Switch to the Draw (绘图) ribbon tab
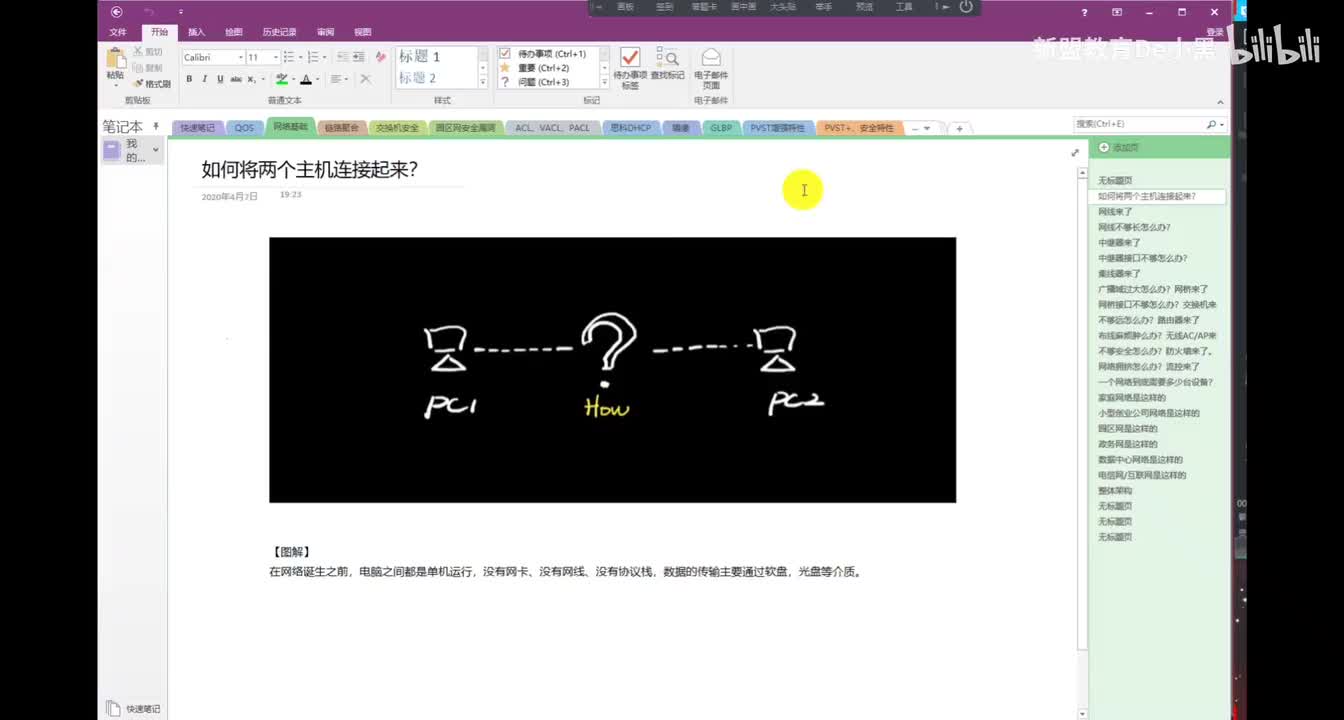The height and width of the screenshot is (720, 1344). [234, 32]
